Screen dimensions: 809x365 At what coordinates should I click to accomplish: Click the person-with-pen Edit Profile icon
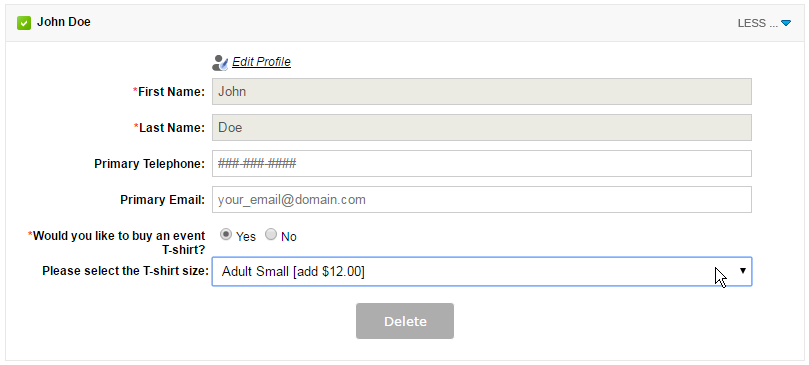(x=220, y=63)
